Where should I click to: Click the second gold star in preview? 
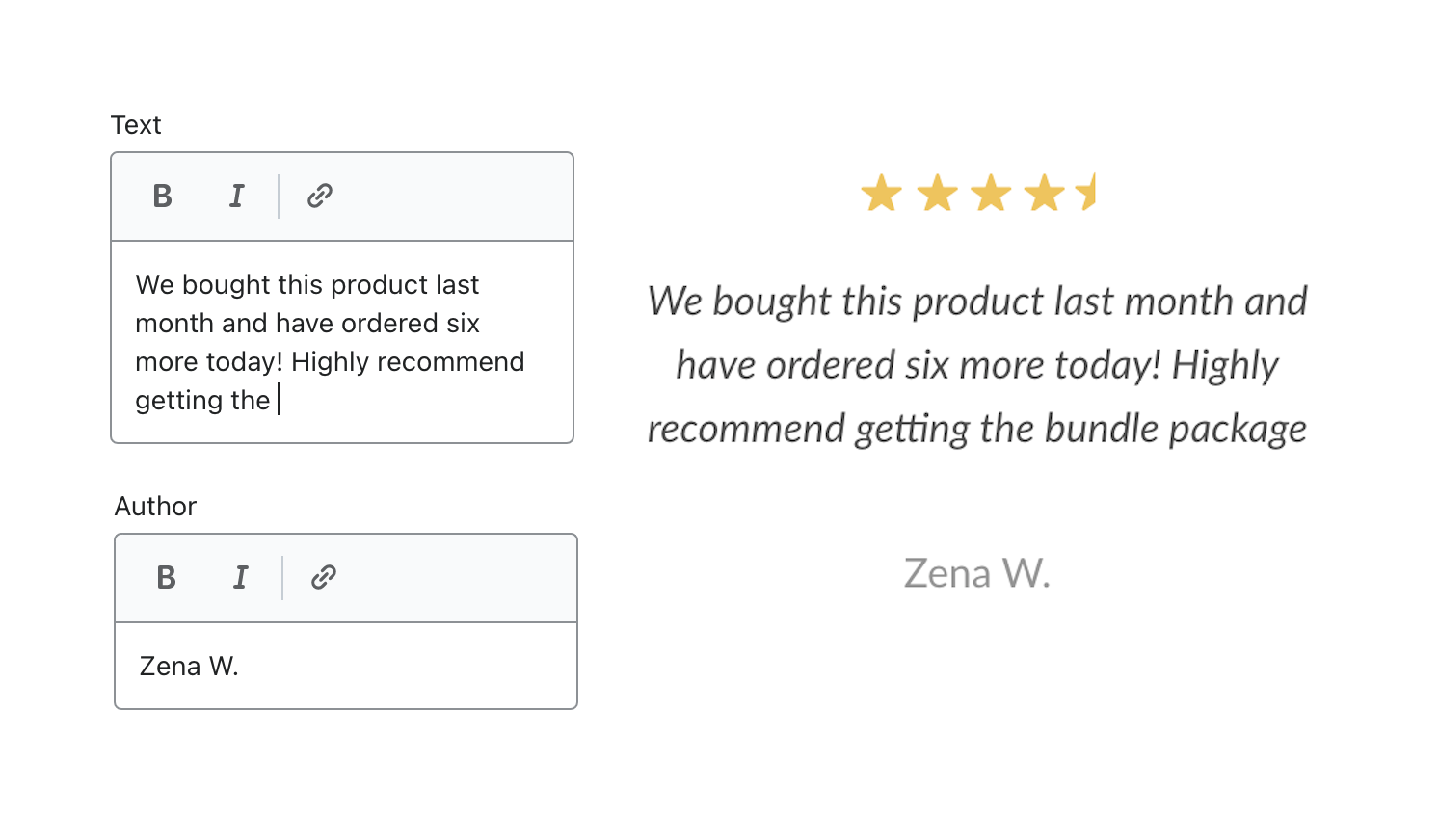click(x=937, y=193)
